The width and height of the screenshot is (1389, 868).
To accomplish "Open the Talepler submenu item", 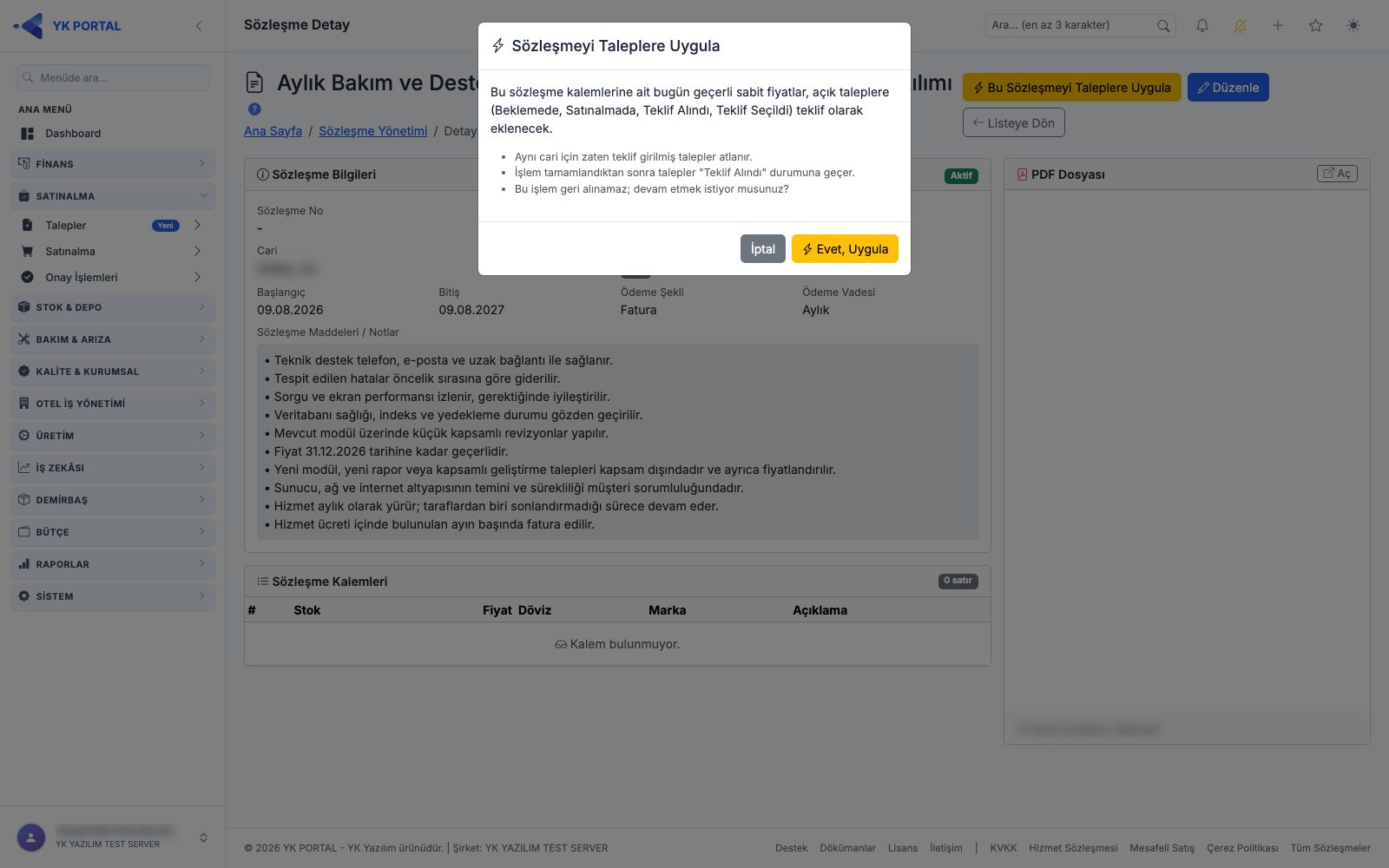I will (x=113, y=226).
